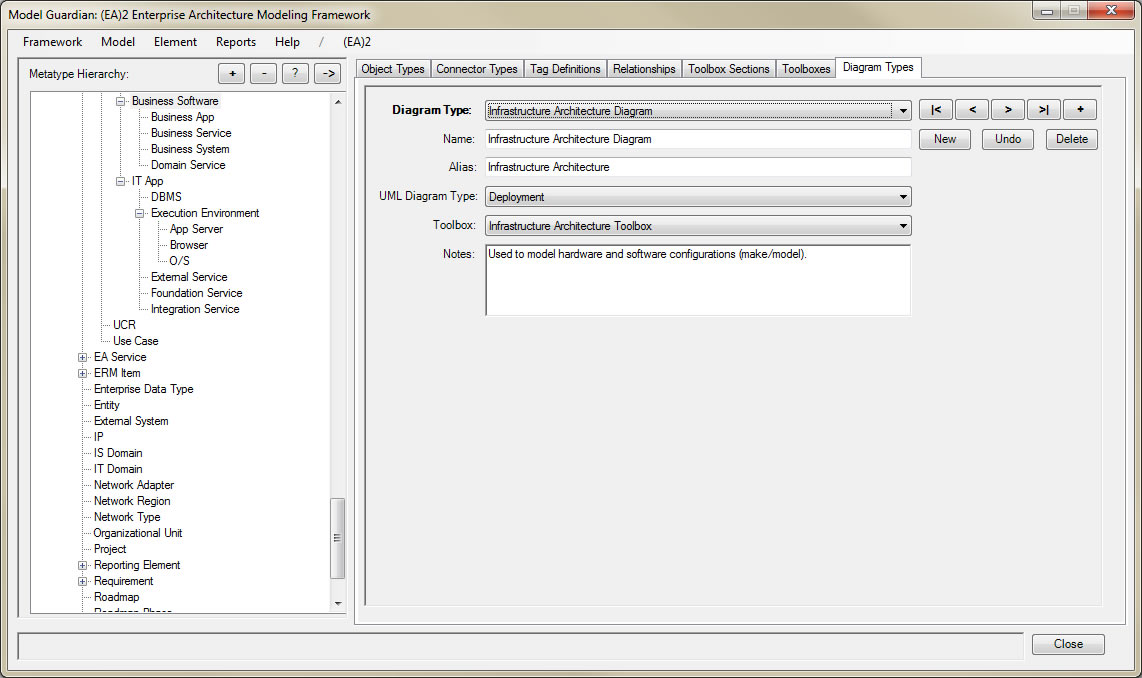Image resolution: width=1142 pixels, height=678 pixels.
Task: Switch to the Relationships tab
Action: pos(644,69)
